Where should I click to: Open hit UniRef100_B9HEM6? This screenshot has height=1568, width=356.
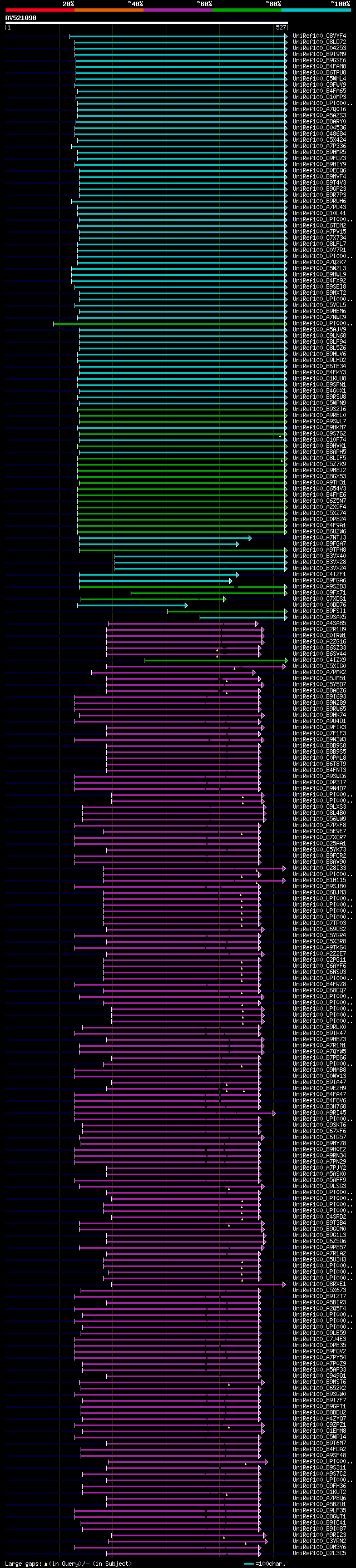pos(319,311)
